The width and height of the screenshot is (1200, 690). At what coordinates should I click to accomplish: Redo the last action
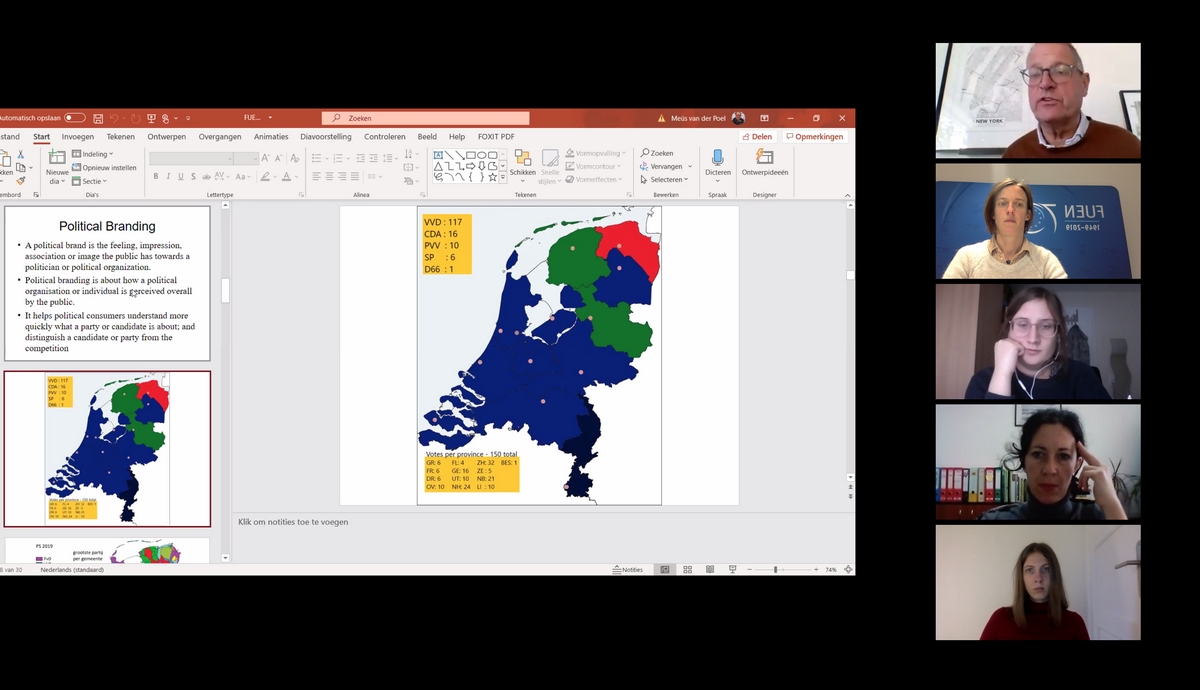(136, 118)
